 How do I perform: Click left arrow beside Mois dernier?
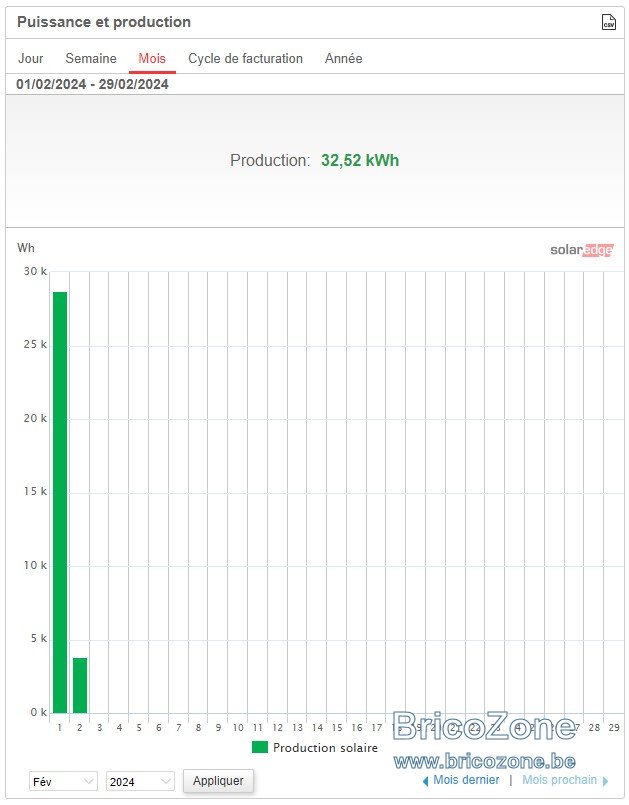(425, 781)
